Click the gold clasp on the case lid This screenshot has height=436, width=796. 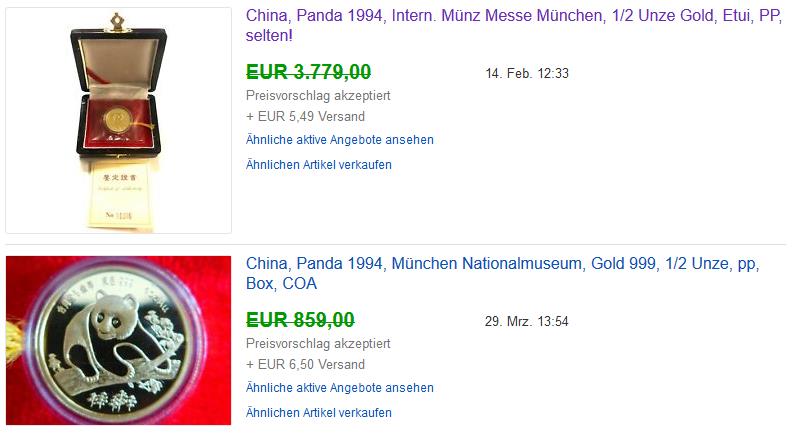(x=118, y=20)
